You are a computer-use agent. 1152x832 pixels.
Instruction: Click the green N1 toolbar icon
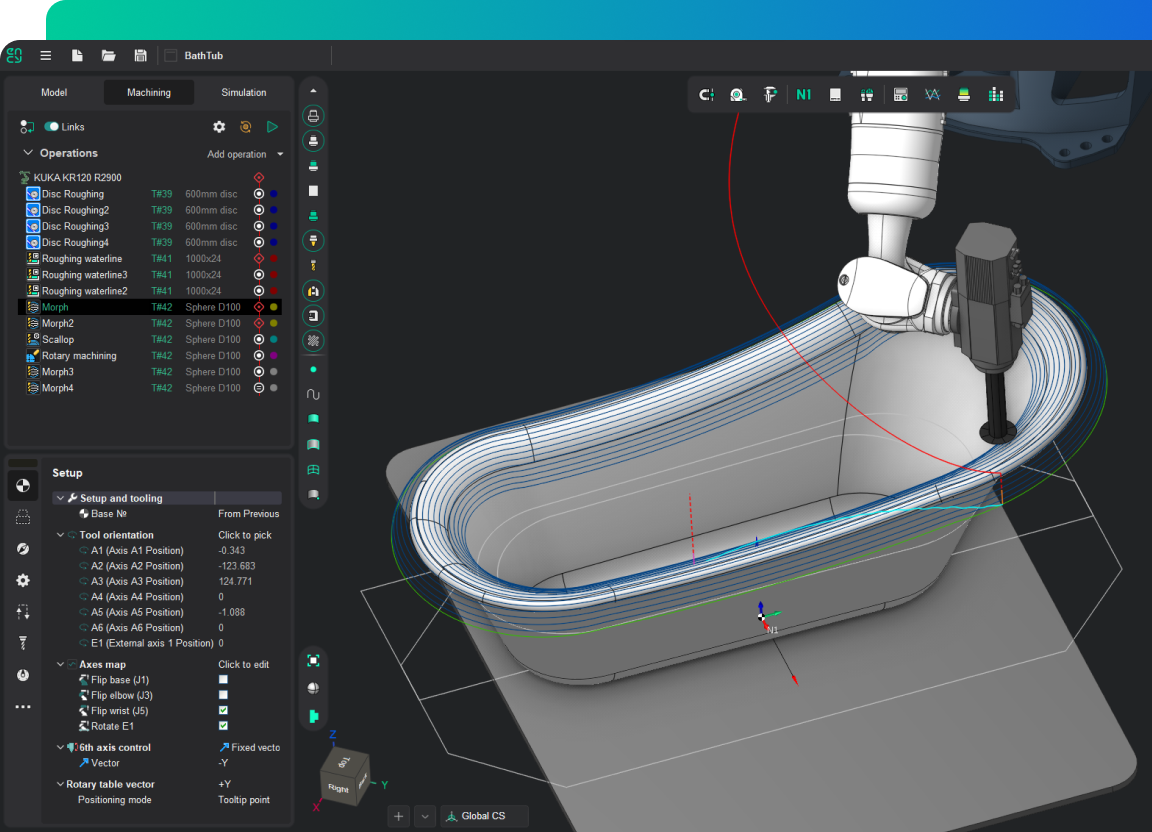point(803,95)
